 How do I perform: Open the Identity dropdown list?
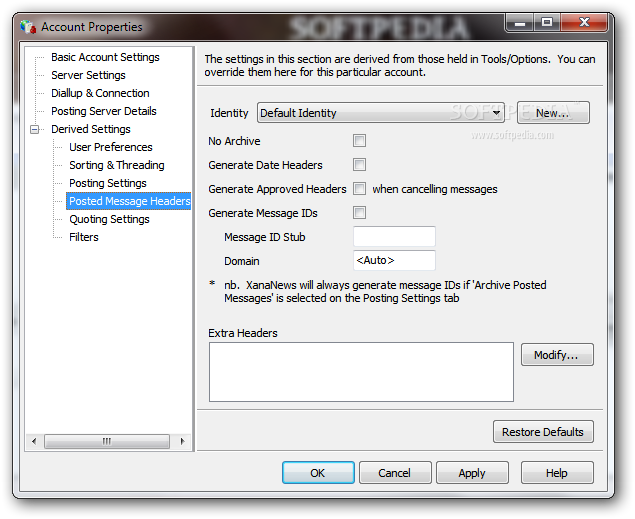pyautogui.click(x=381, y=113)
